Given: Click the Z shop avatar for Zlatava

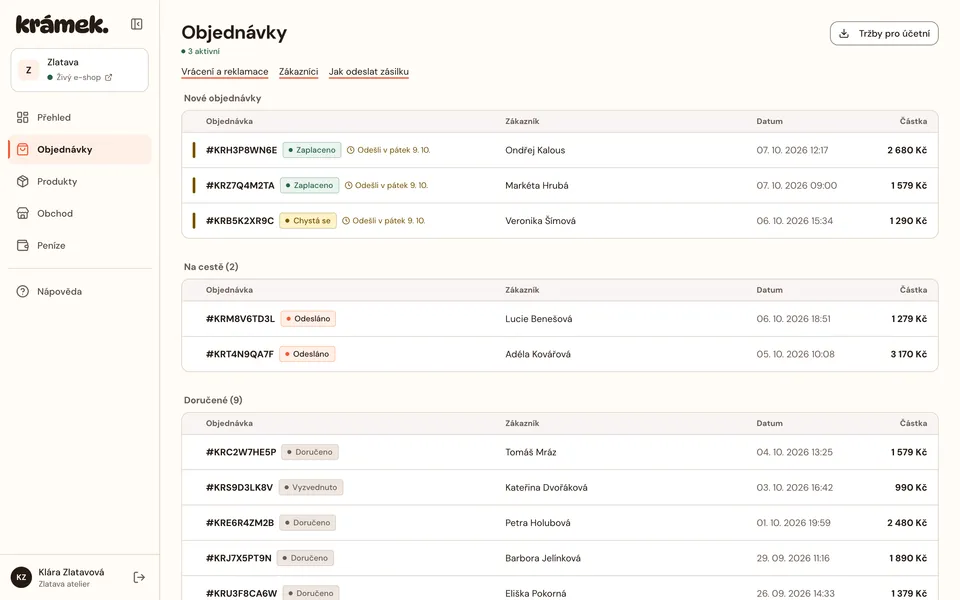Looking at the screenshot, I should click(x=28, y=70).
